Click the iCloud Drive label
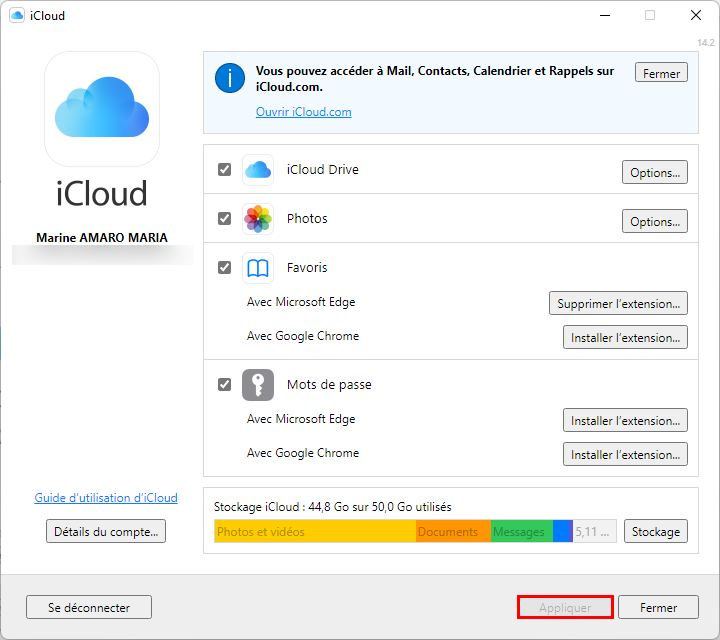The height and width of the screenshot is (640, 720). (x=323, y=169)
